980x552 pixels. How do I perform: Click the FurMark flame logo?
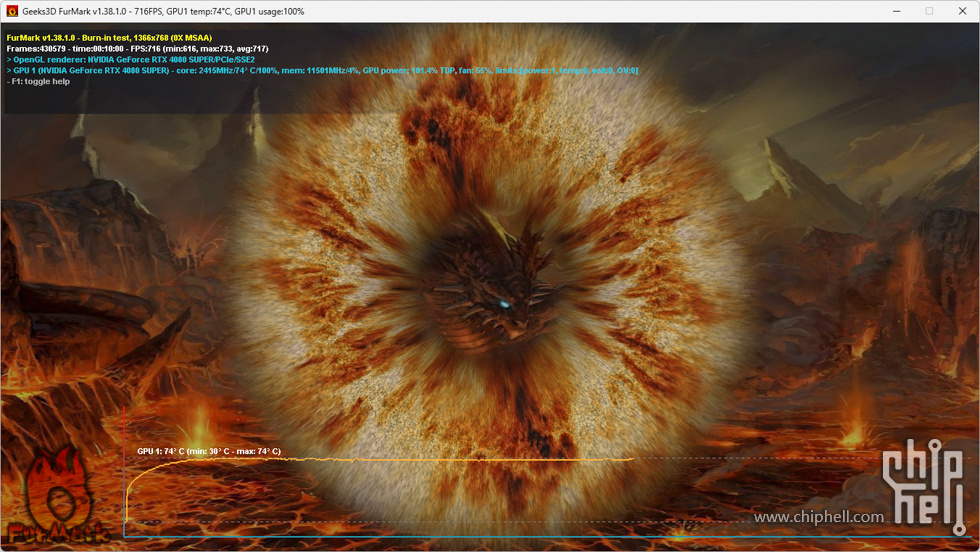pyautogui.click(x=58, y=496)
